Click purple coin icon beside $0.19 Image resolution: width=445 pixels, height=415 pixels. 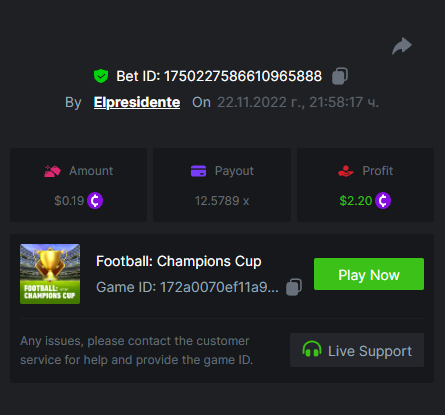click(95, 201)
